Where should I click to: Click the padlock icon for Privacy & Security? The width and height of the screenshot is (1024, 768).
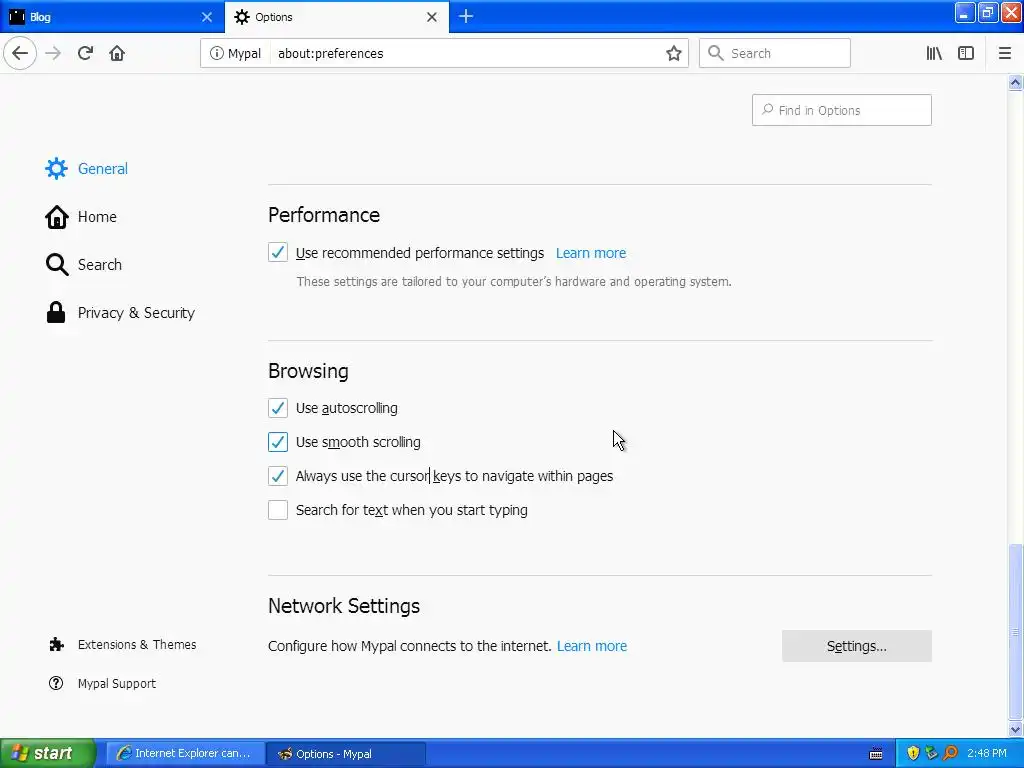click(x=56, y=313)
